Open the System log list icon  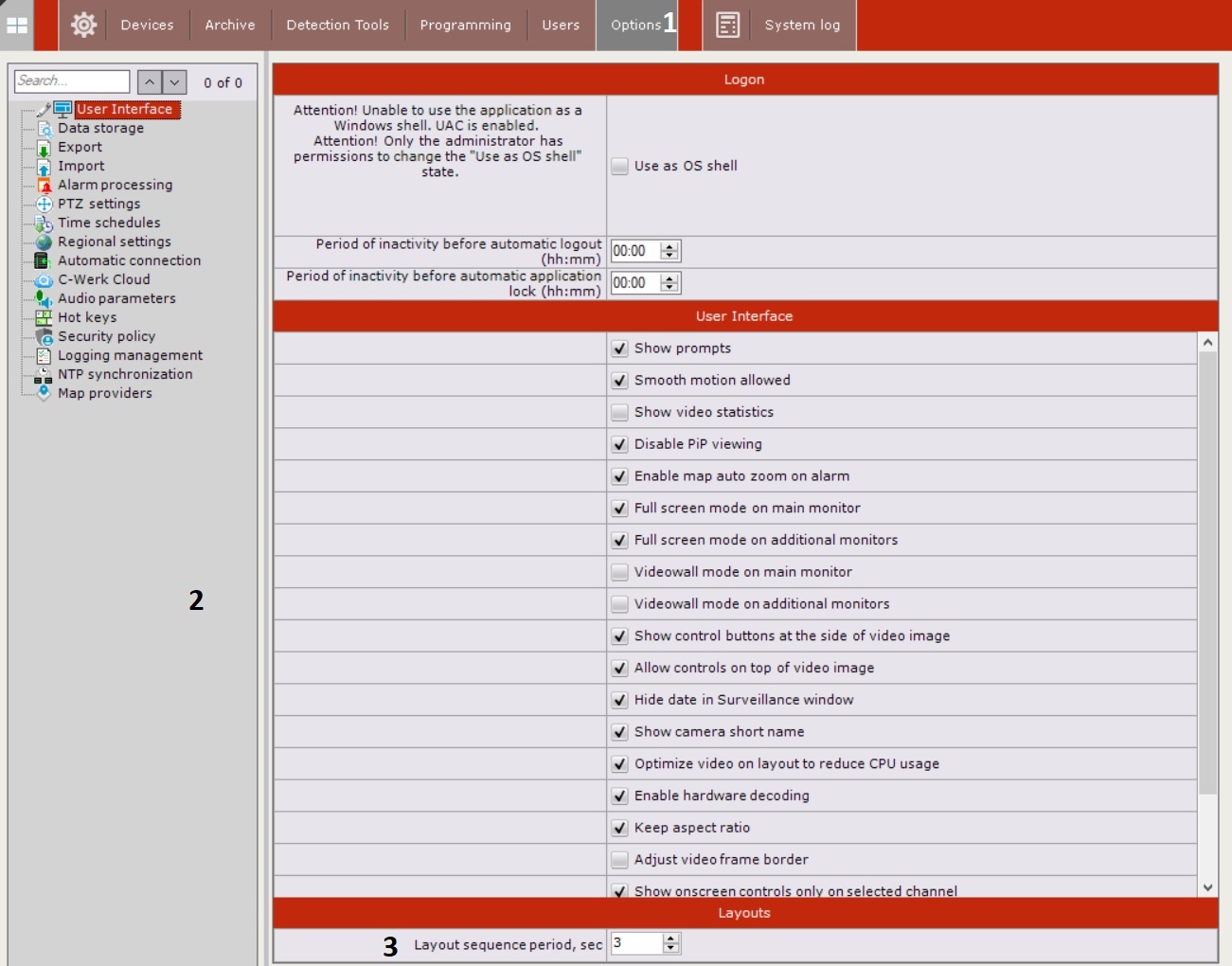click(x=727, y=25)
